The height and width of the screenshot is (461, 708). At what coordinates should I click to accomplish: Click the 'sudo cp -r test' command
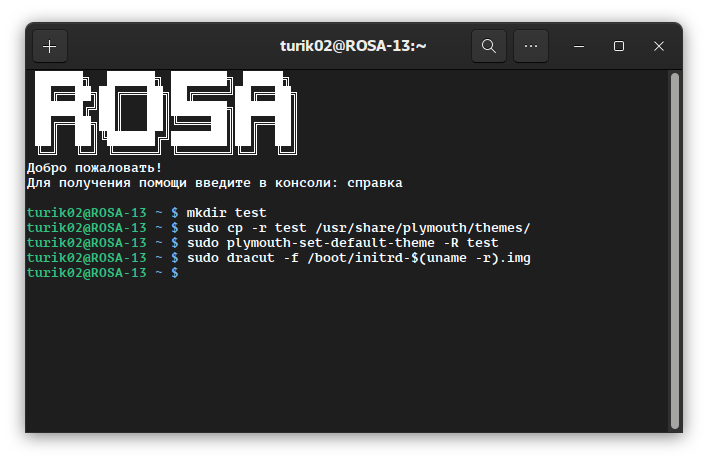279,228
